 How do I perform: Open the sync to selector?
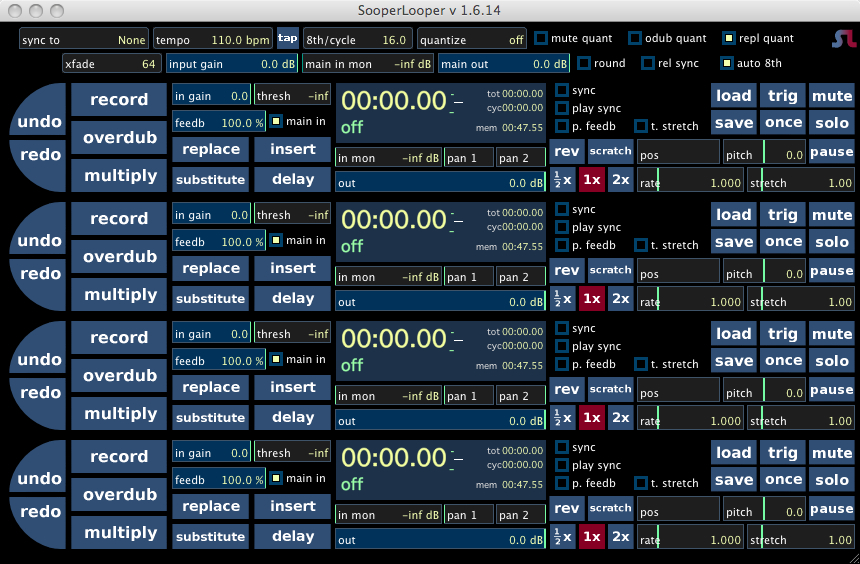(84, 40)
